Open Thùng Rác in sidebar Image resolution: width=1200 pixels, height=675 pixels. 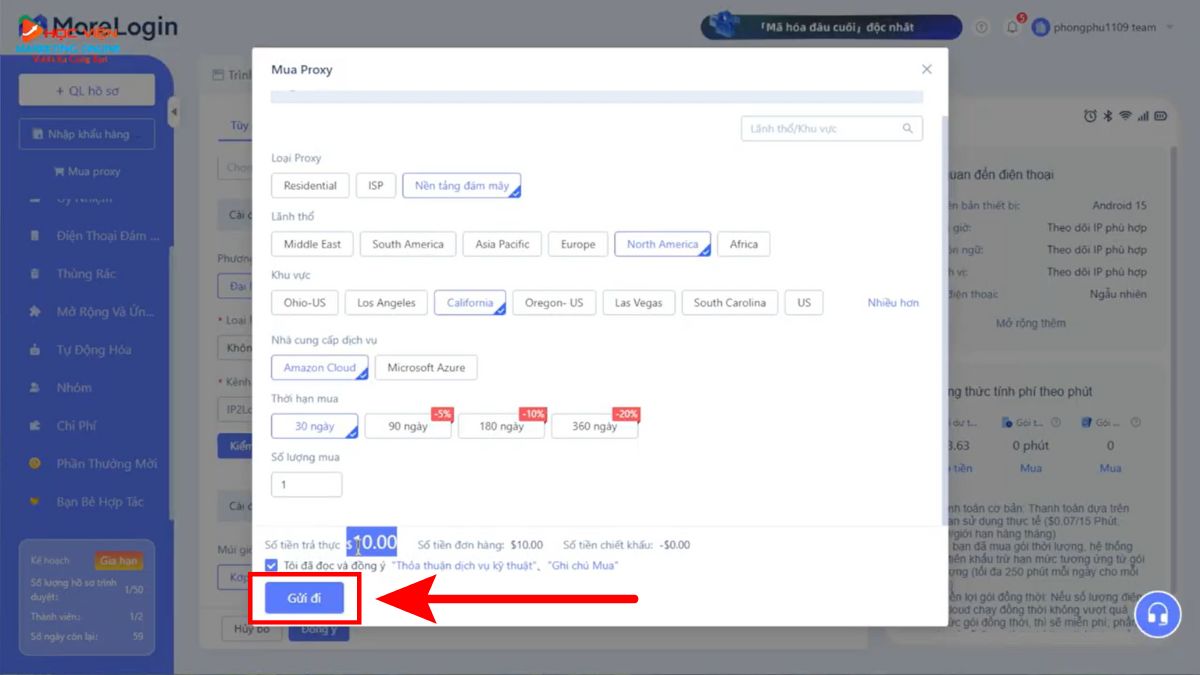tap(86, 274)
